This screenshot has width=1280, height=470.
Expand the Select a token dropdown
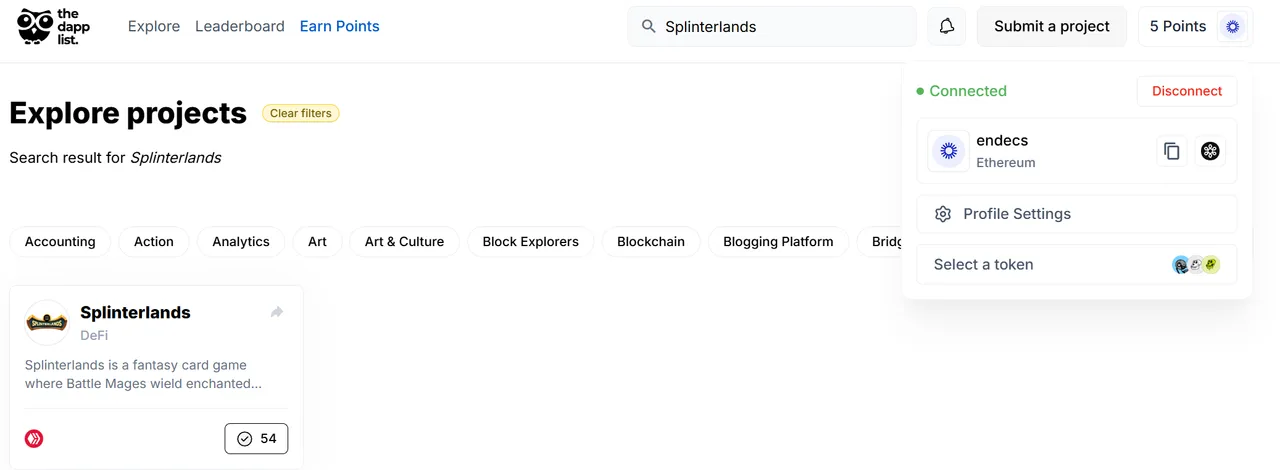coord(1077,265)
